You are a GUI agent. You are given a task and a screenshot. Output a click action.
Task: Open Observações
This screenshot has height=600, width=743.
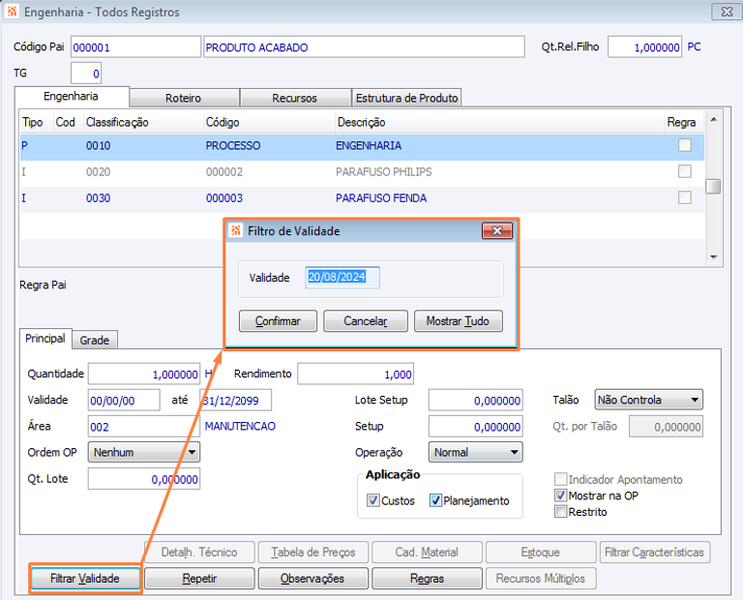(x=313, y=578)
